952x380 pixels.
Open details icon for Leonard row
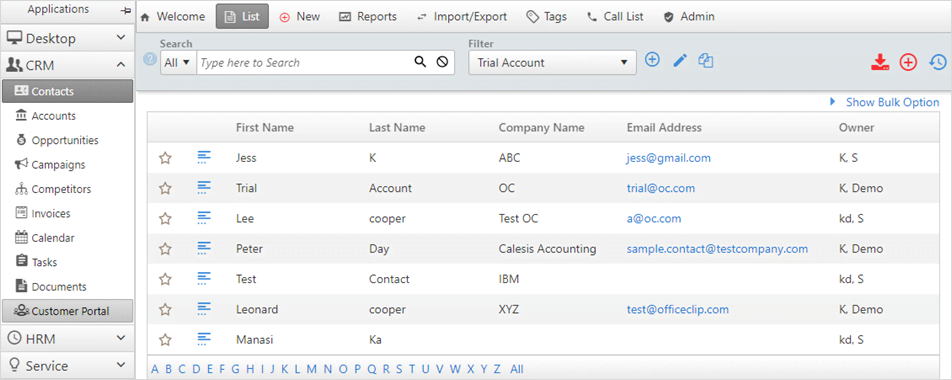click(x=204, y=309)
